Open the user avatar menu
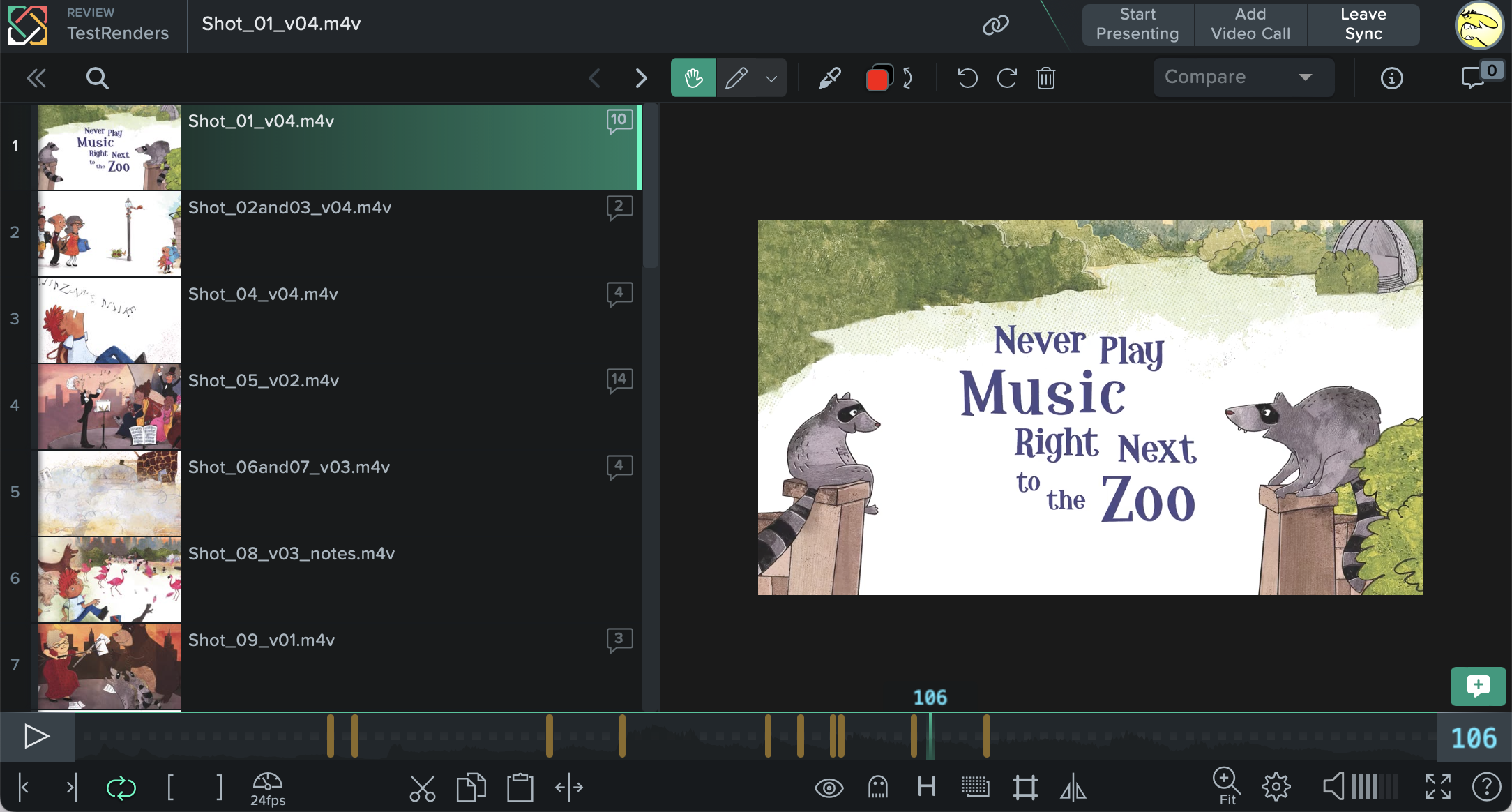The height and width of the screenshot is (812, 1512). [1479, 25]
